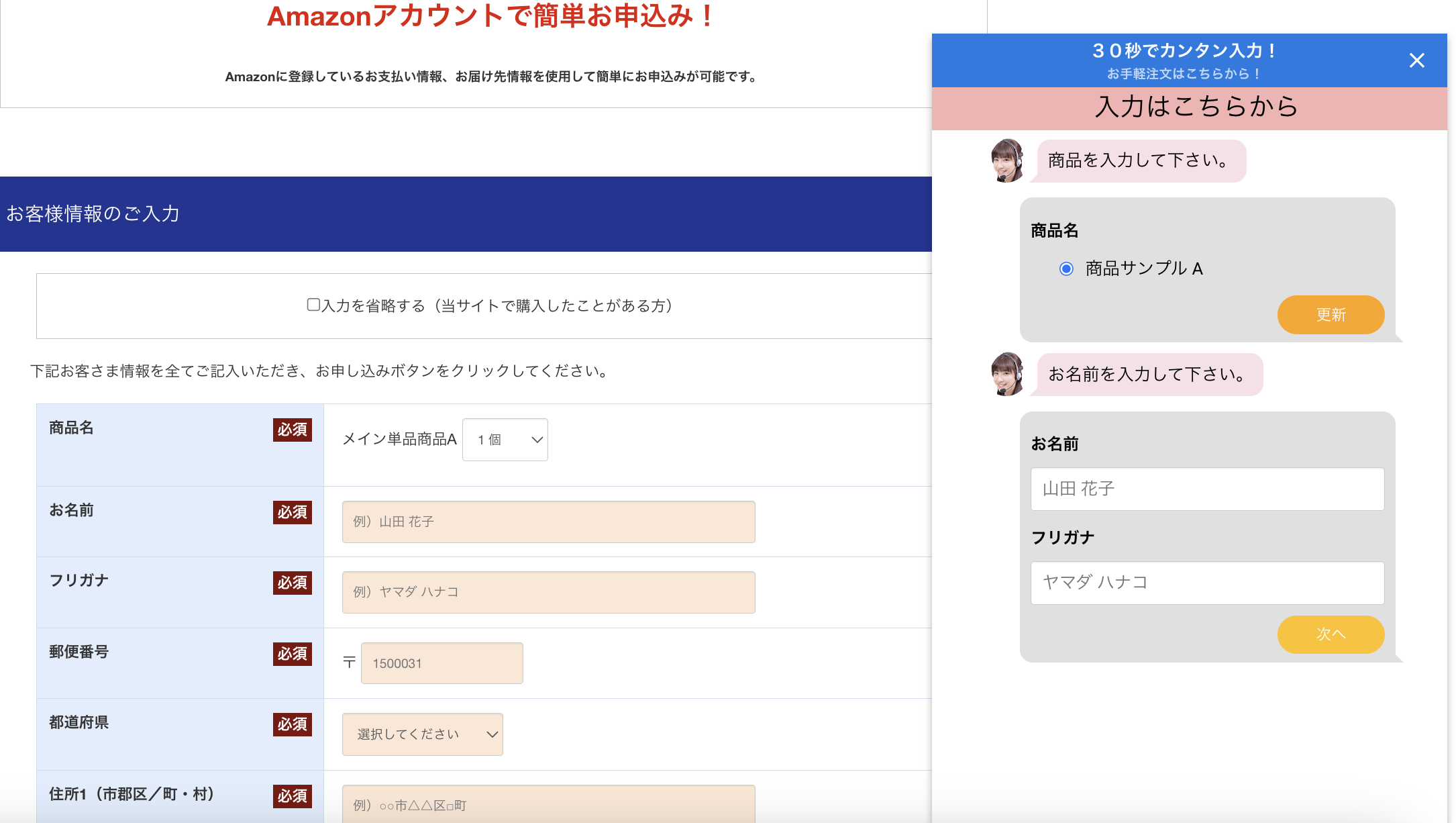Click the 入力はこちらから pink banner

coord(1189,108)
